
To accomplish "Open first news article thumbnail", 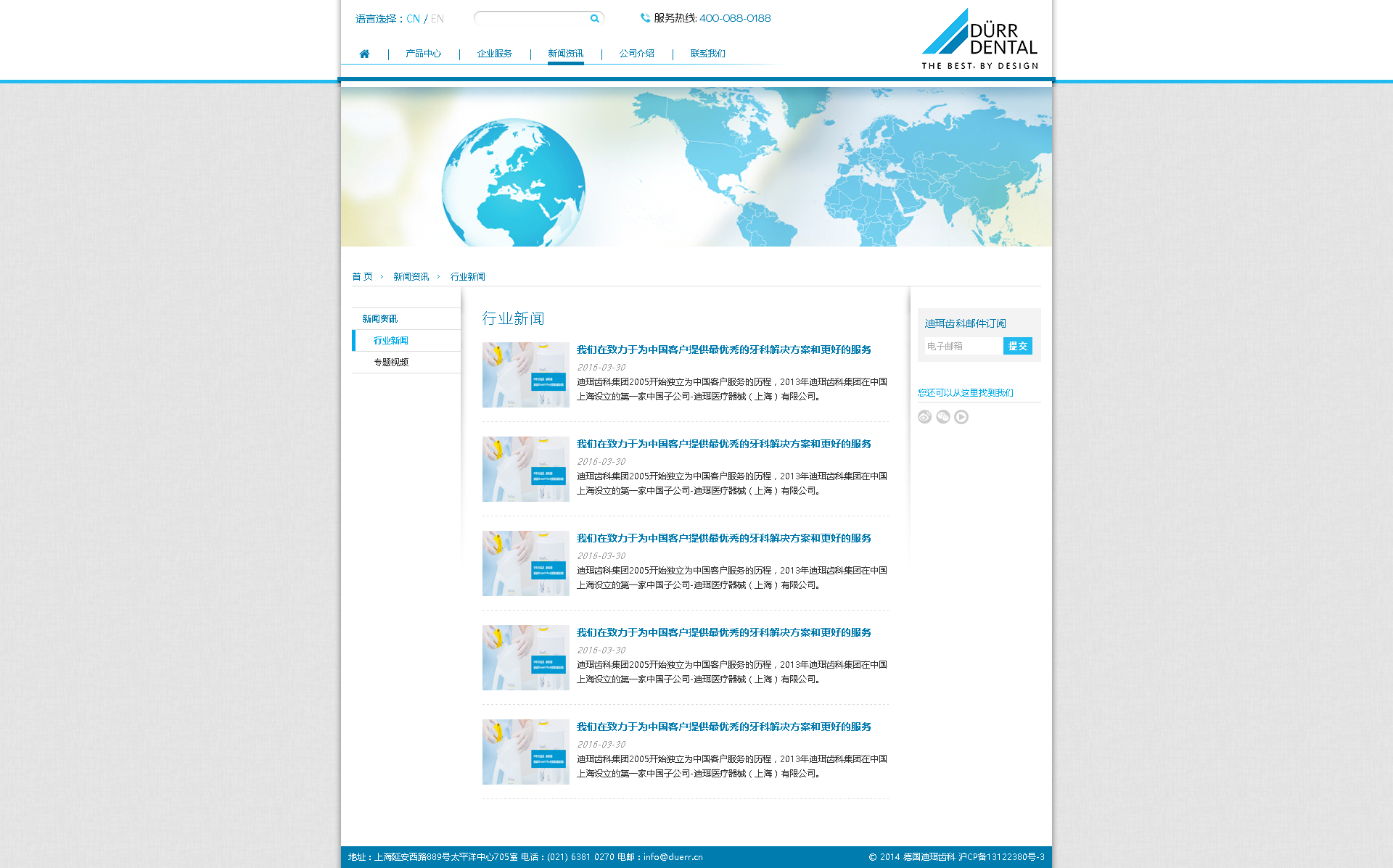I will [525, 375].
